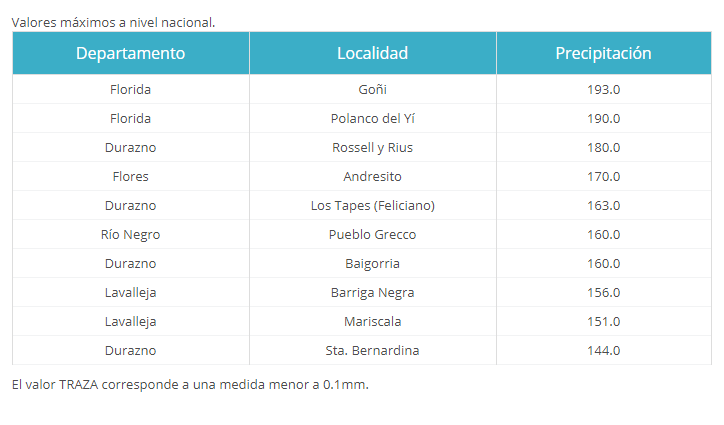Image resolution: width=724 pixels, height=425 pixels.
Task: Click the Departamento column header
Action: 131,53
